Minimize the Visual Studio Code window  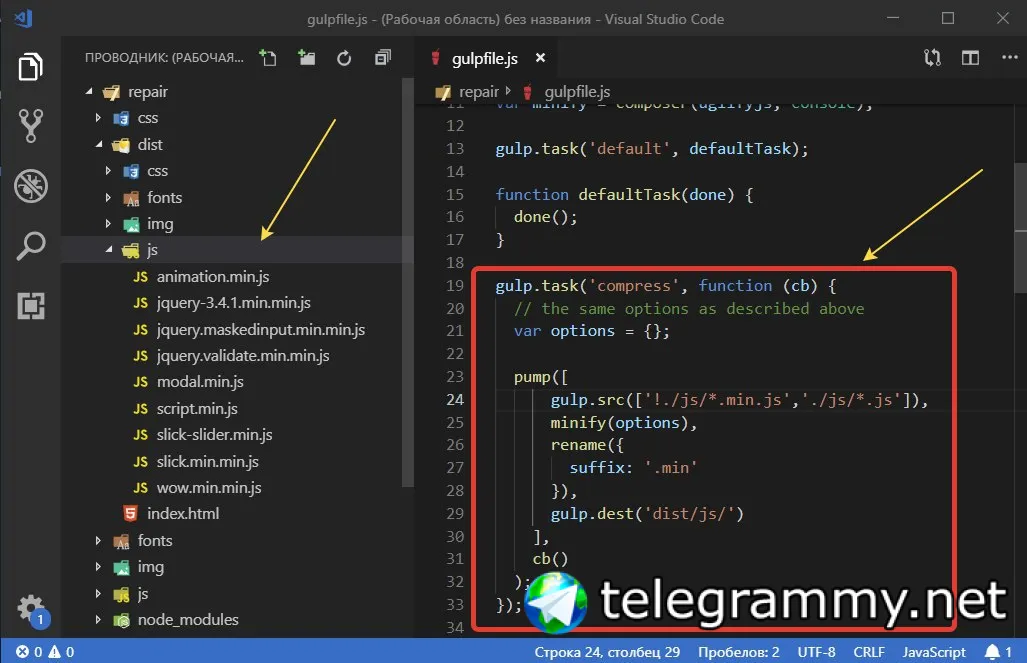point(893,18)
